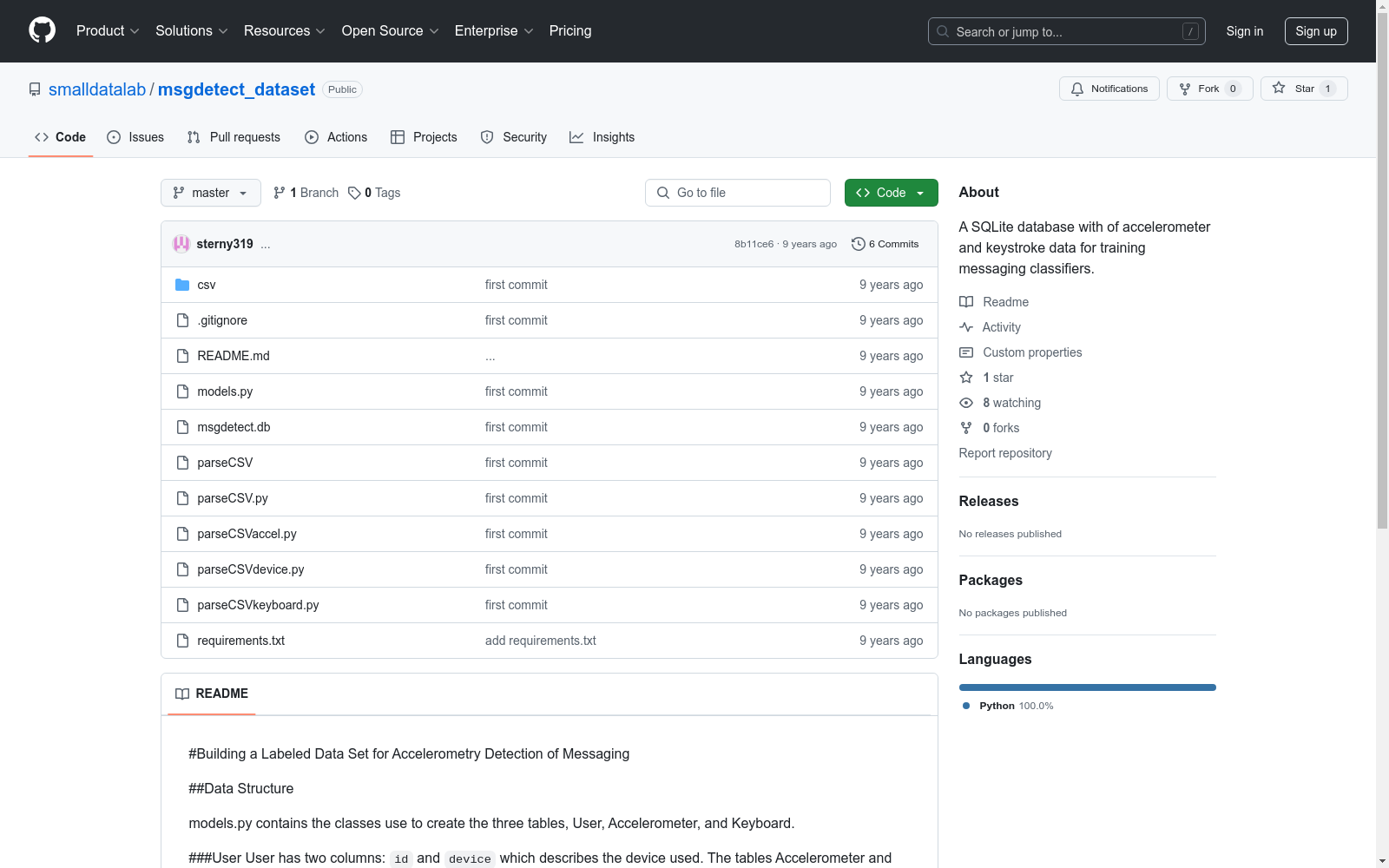Click the file icon beside .gitignore
1389x868 pixels.
coord(182,320)
